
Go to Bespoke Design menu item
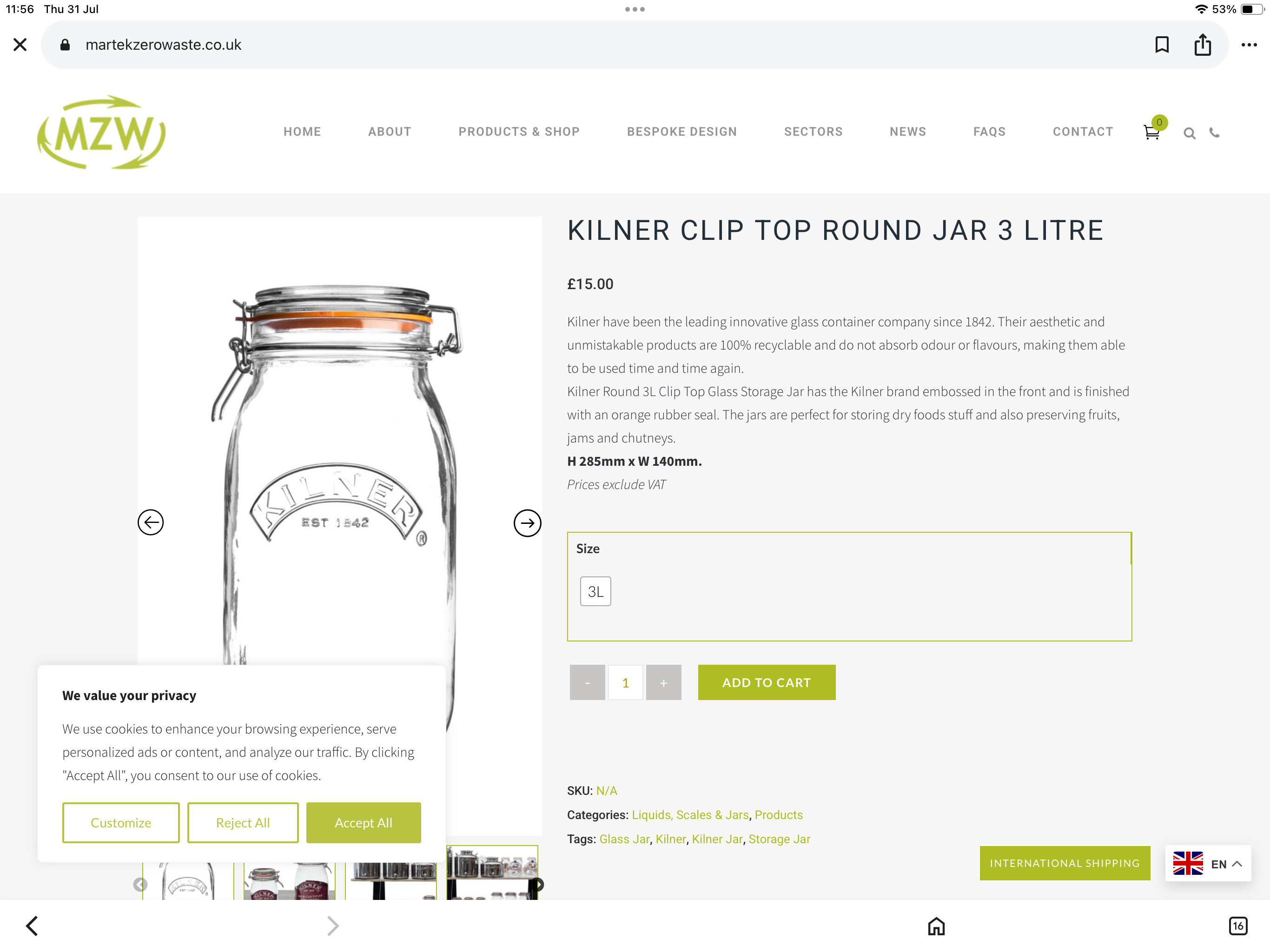coord(682,132)
